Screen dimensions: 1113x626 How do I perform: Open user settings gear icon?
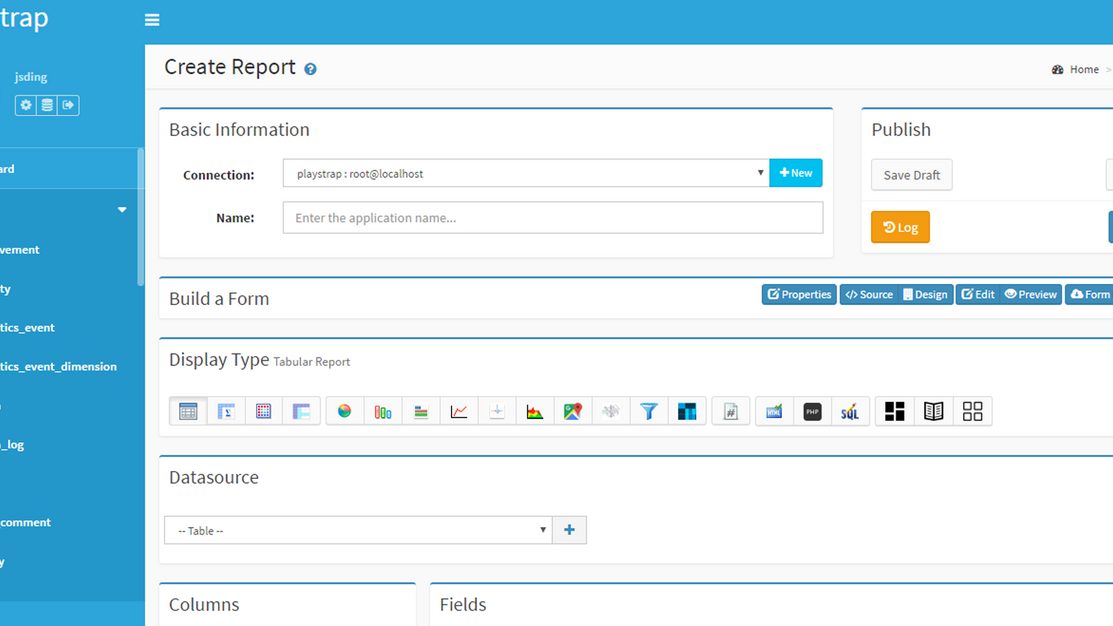tap(26, 105)
